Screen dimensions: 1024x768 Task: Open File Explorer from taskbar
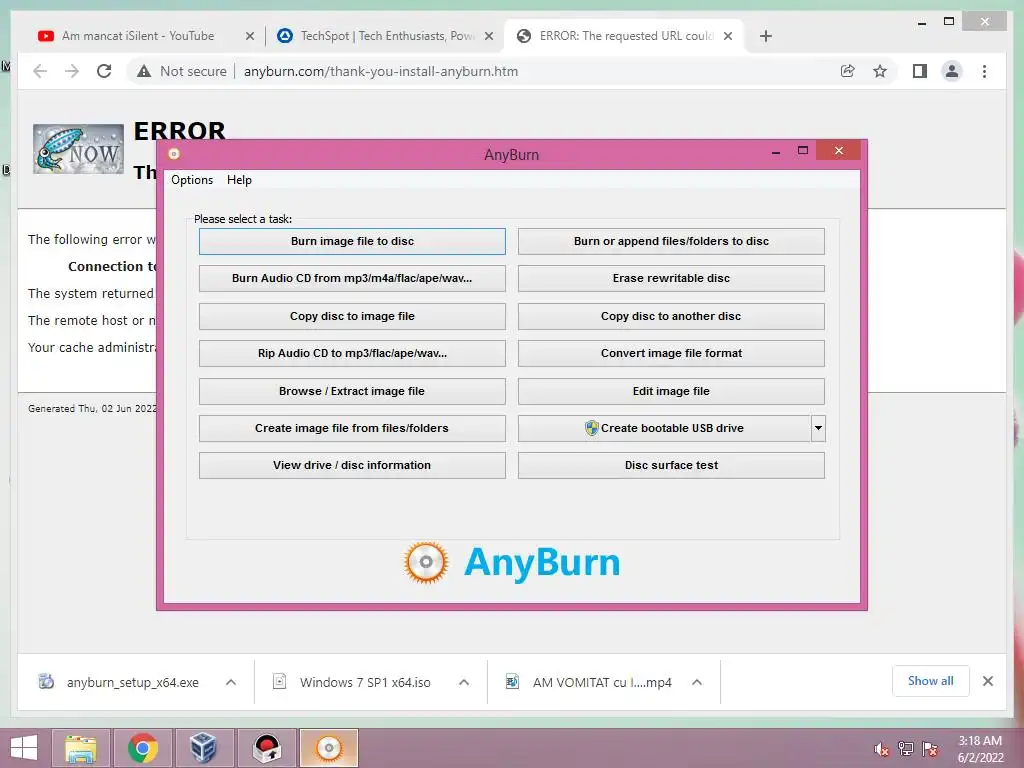pos(81,748)
